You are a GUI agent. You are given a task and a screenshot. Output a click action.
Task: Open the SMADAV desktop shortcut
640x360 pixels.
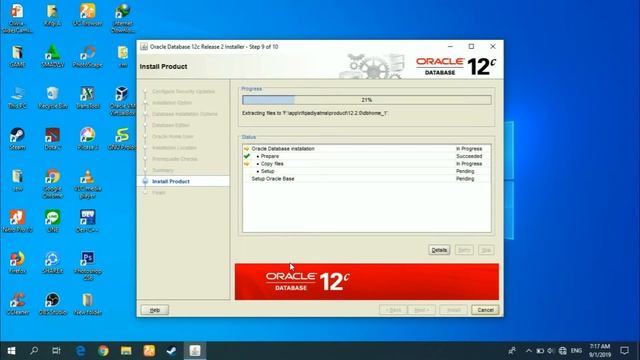pyautogui.click(x=53, y=56)
